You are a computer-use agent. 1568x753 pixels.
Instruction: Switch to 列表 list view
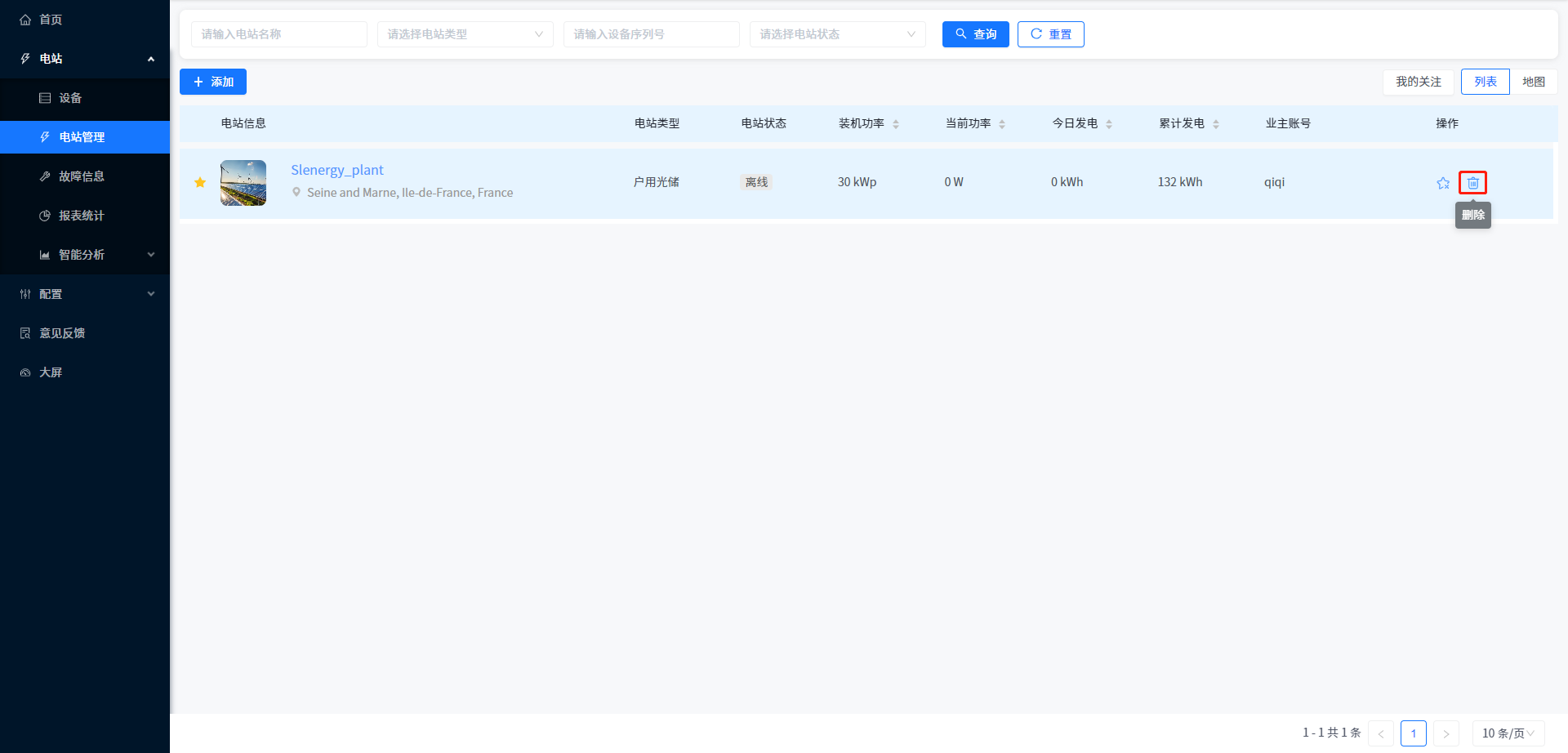tap(1485, 82)
